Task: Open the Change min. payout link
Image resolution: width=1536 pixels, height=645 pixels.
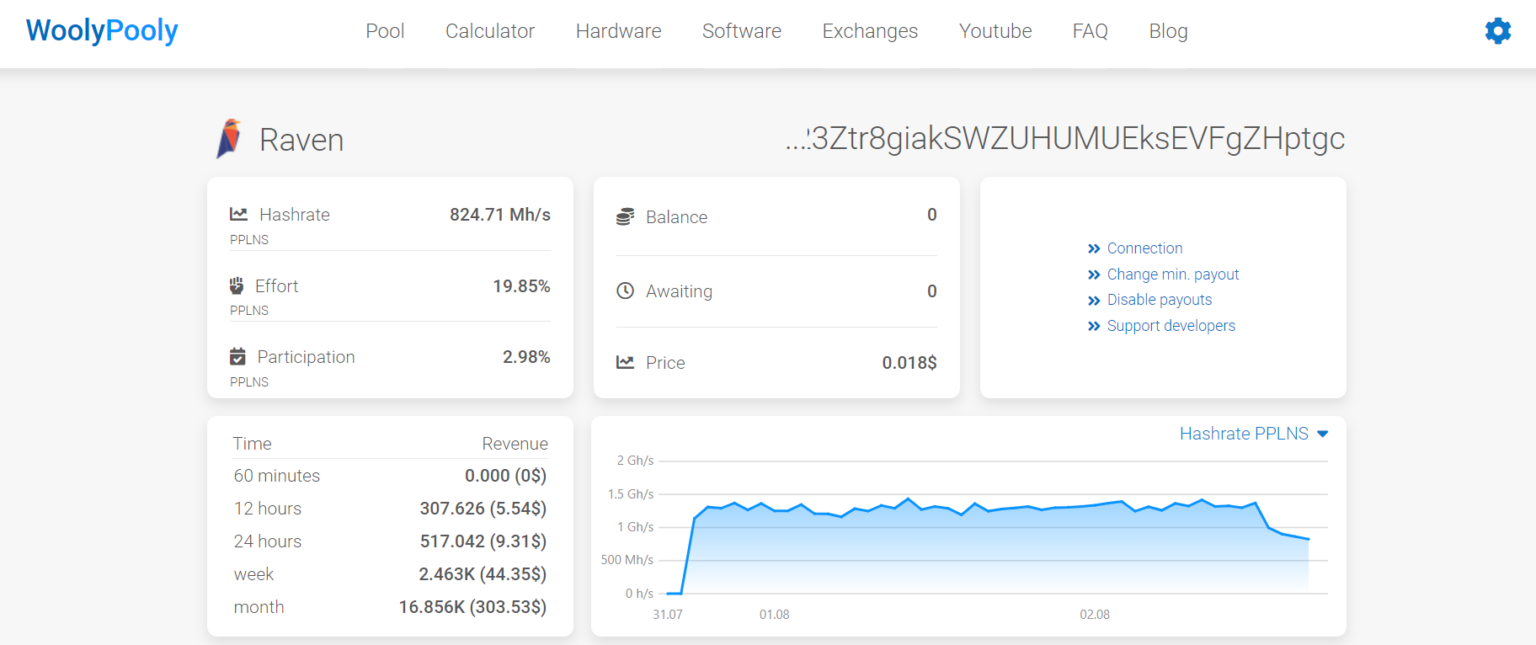Action: click(x=1172, y=274)
